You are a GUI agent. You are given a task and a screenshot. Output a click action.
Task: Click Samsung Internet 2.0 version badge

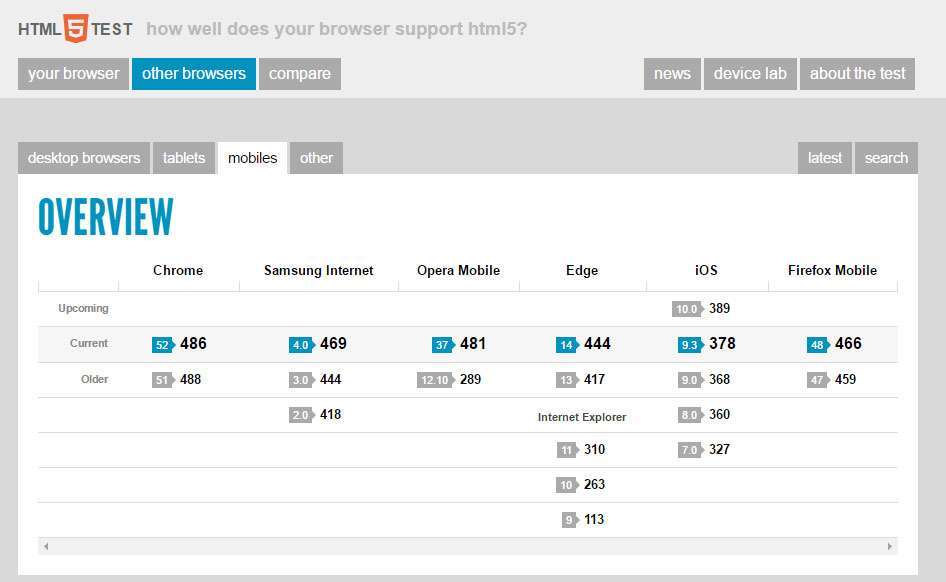[x=302, y=415]
